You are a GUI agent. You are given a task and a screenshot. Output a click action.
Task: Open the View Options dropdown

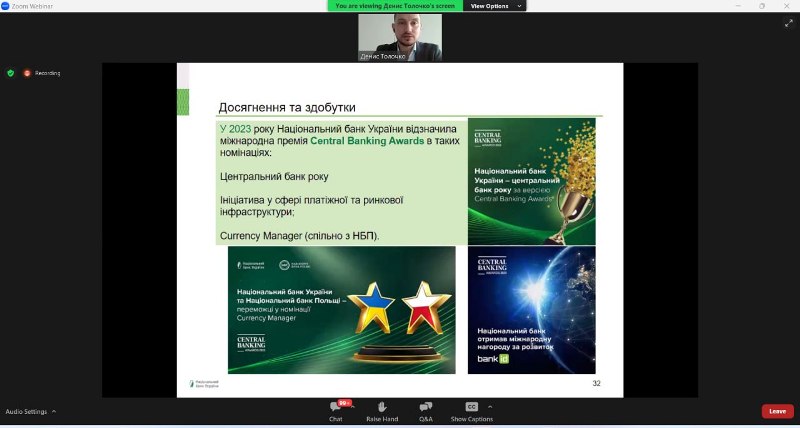tap(495, 6)
